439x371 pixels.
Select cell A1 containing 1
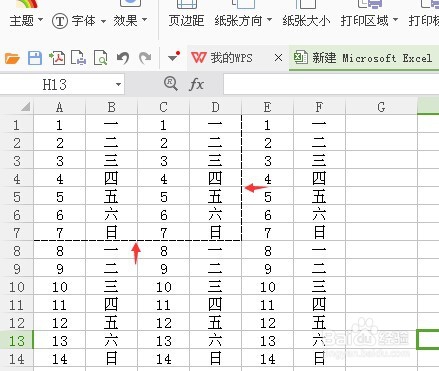click(x=59, y=125)
